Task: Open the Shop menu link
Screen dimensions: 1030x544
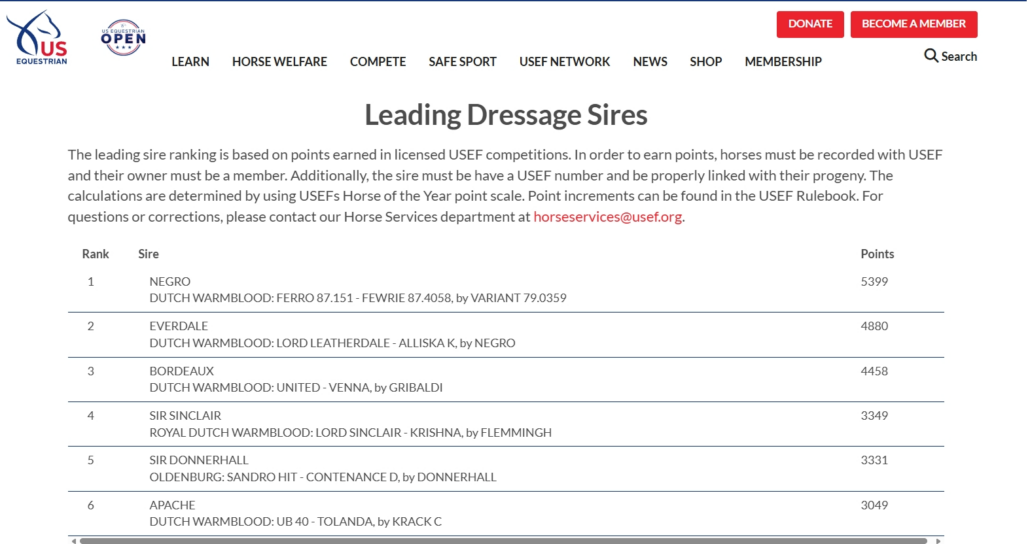Action: [x=705, y=62]
